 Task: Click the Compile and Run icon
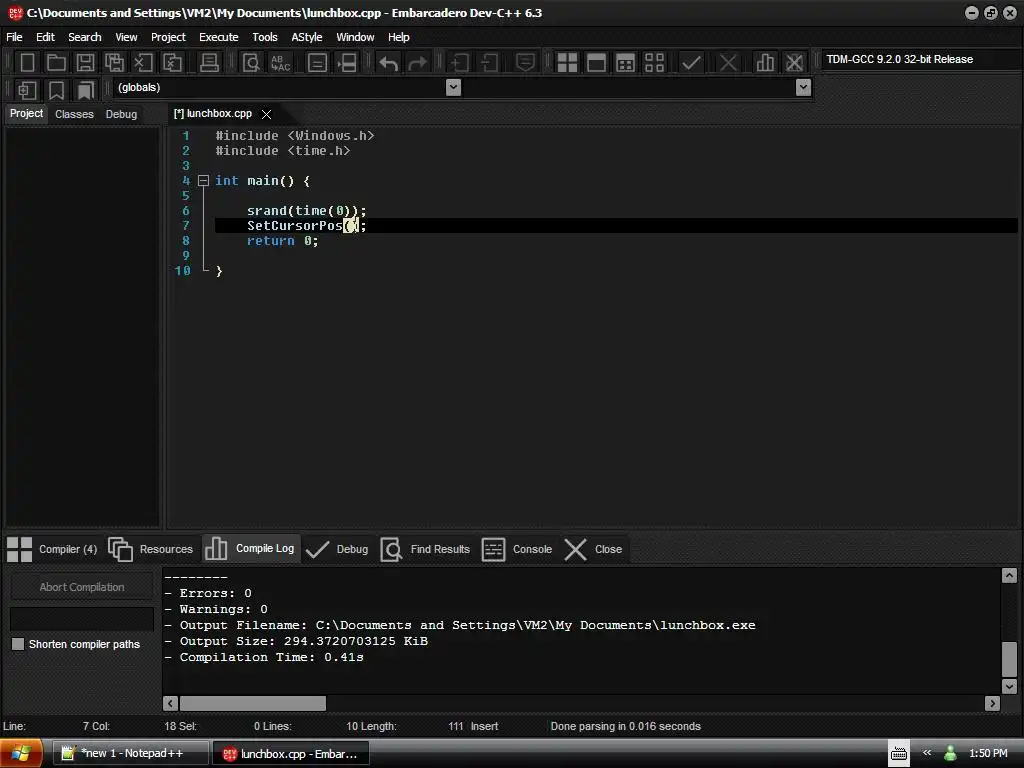(625, 63)
